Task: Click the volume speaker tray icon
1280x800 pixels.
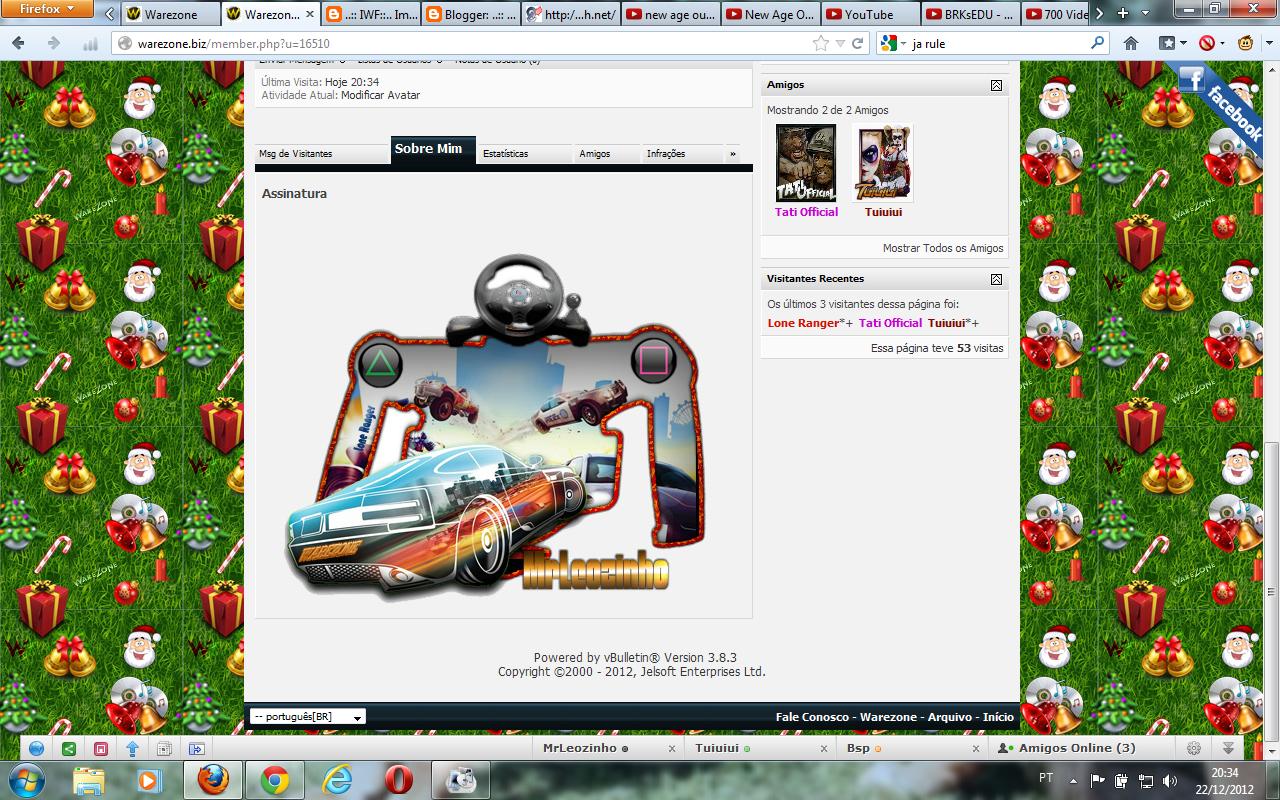Action: point(1170,780)
